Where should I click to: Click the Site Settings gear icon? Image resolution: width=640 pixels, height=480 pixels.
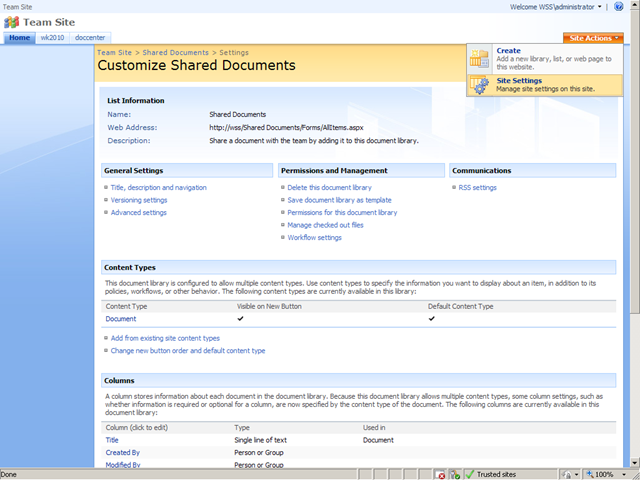click(479, 85)
